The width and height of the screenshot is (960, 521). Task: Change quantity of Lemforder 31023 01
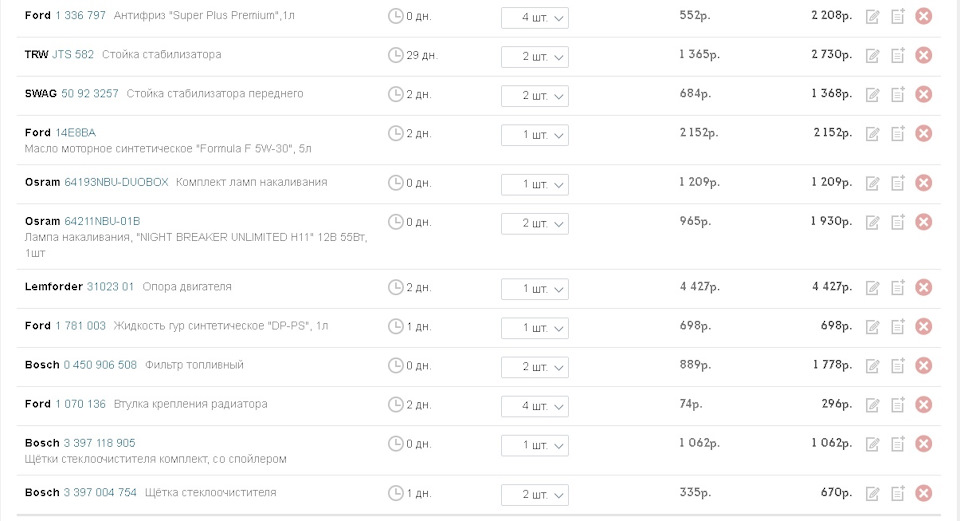[x=534, y=289]
